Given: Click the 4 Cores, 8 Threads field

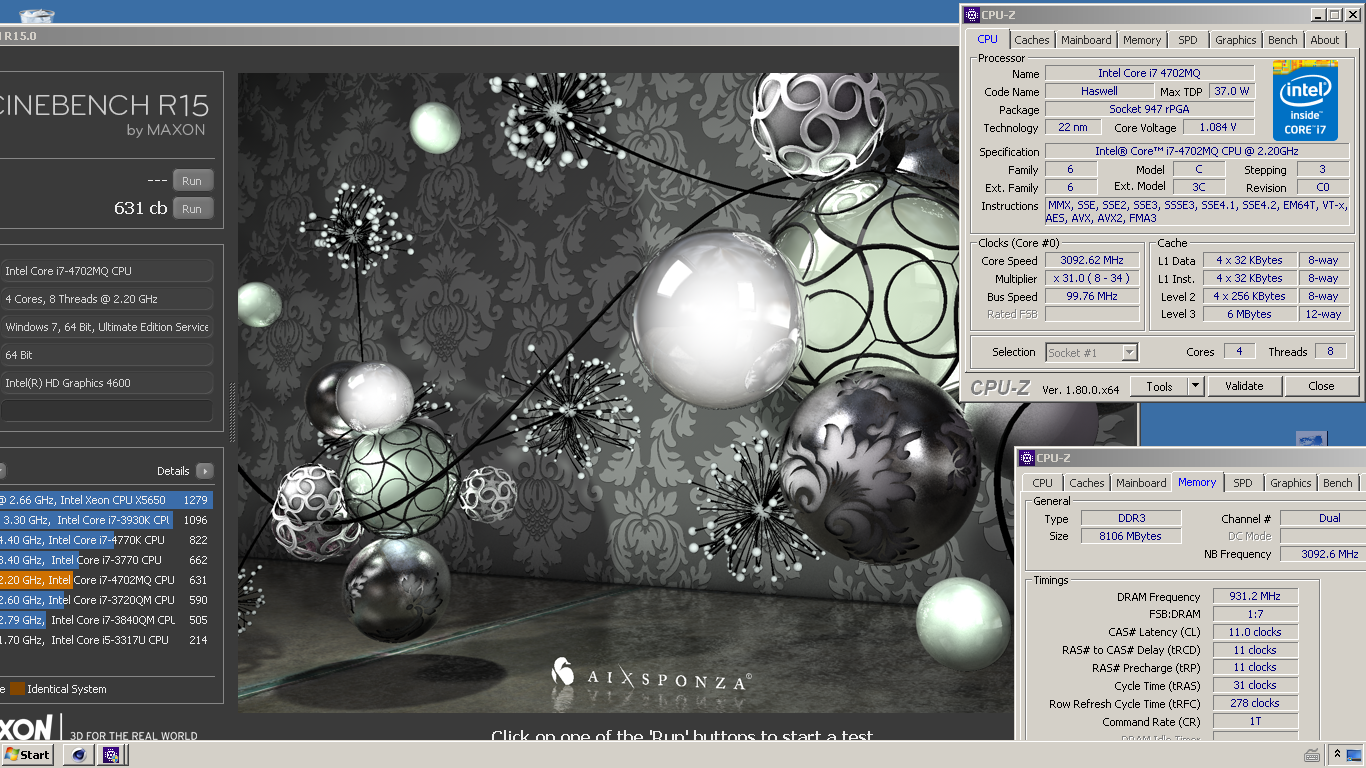Looking at the screenshot, I should click(x=106, y=299).
